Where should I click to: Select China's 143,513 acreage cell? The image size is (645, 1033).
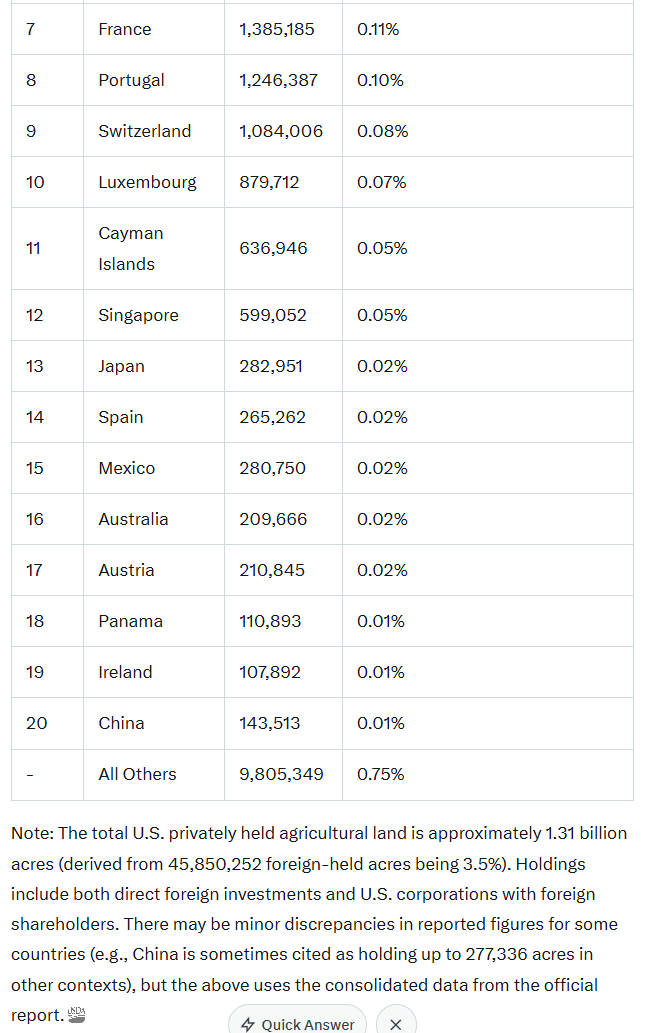pyautogui.click(x=269, y=723)
